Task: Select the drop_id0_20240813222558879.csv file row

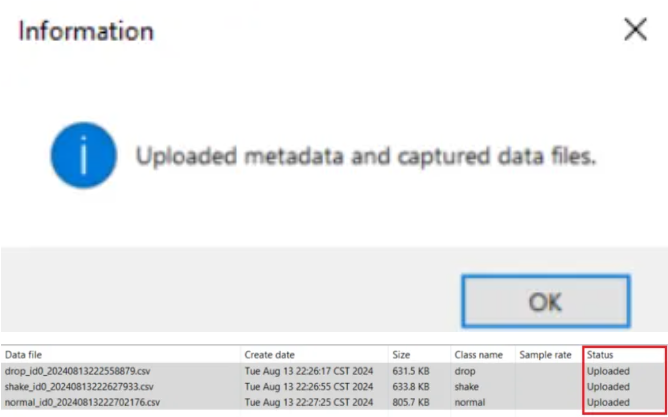Action: (x=333, y=371)
